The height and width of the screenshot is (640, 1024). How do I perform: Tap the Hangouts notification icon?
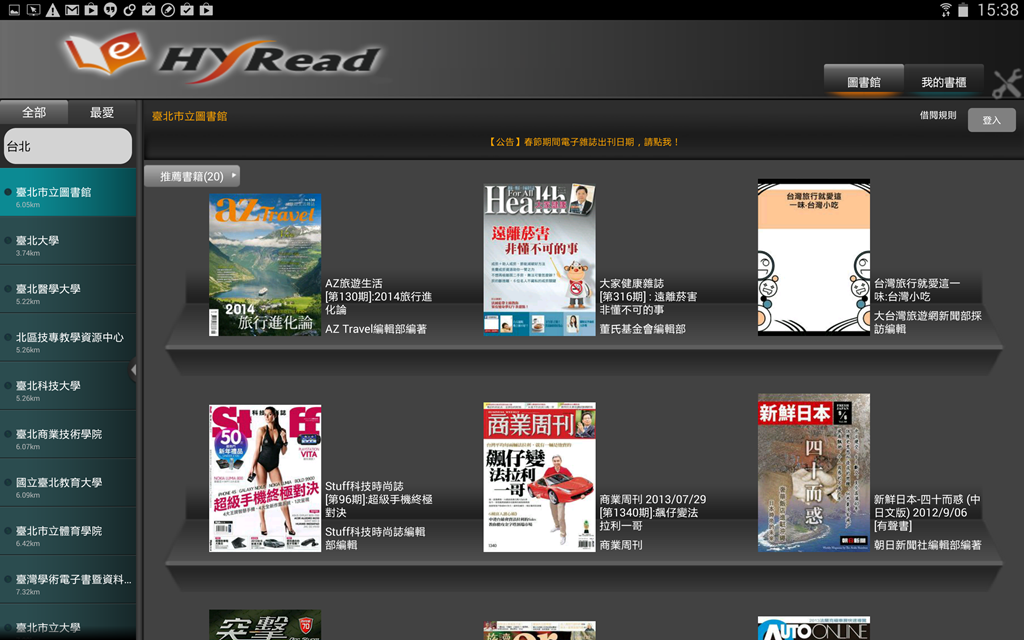point(110,10)
